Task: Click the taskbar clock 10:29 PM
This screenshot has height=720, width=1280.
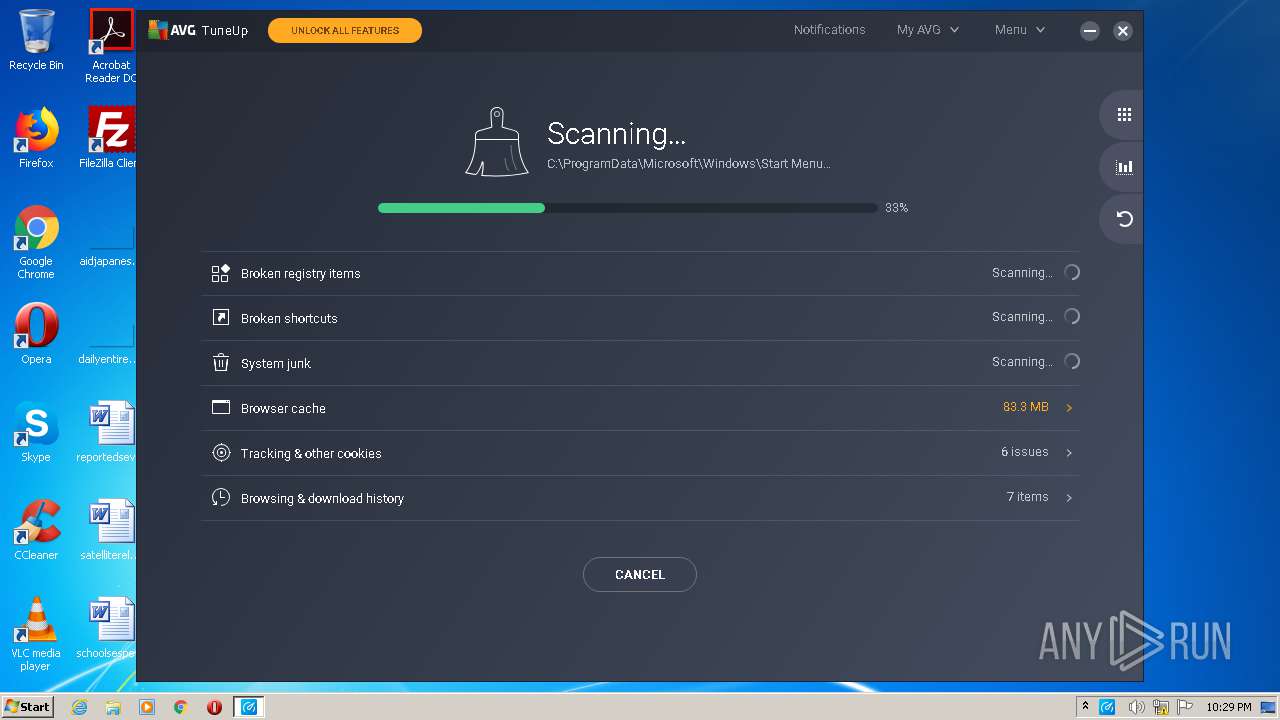Action: pyautogui.click(x=1229, y=707)
